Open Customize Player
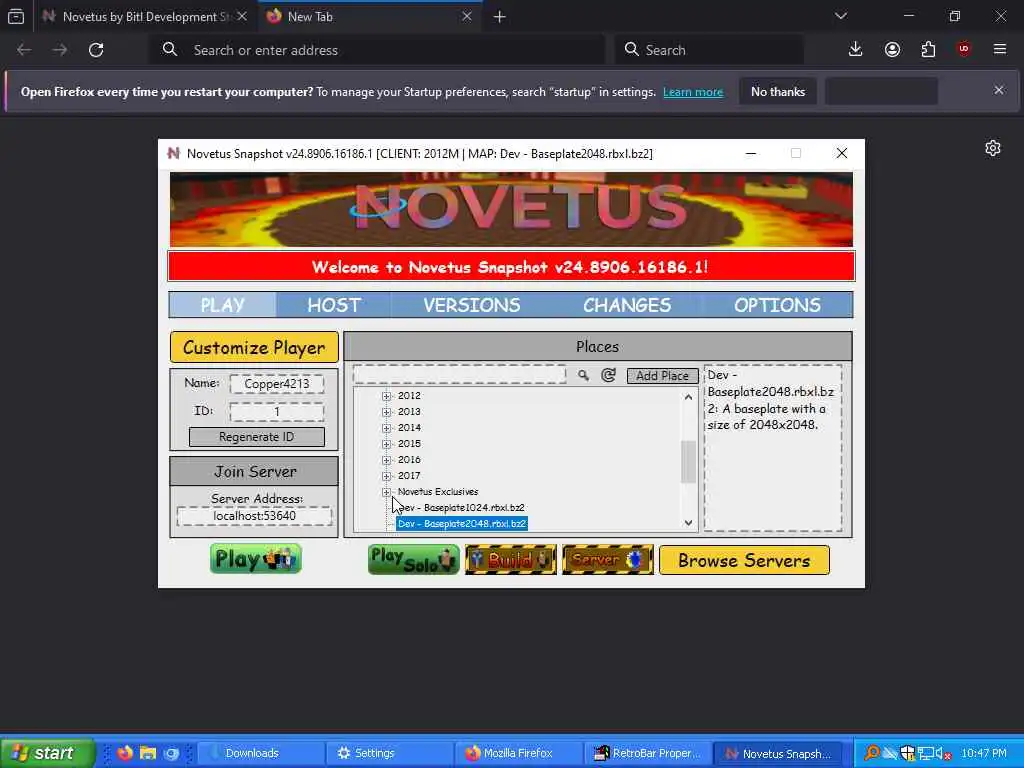This screenshot has height=768, width=1024. click(x=254, y=347)
